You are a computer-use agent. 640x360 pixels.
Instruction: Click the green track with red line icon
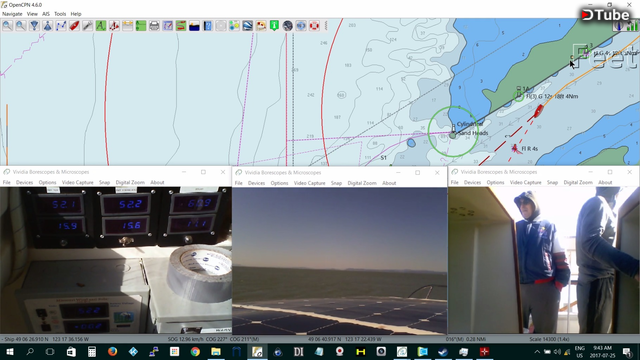(x=181, y=26)
